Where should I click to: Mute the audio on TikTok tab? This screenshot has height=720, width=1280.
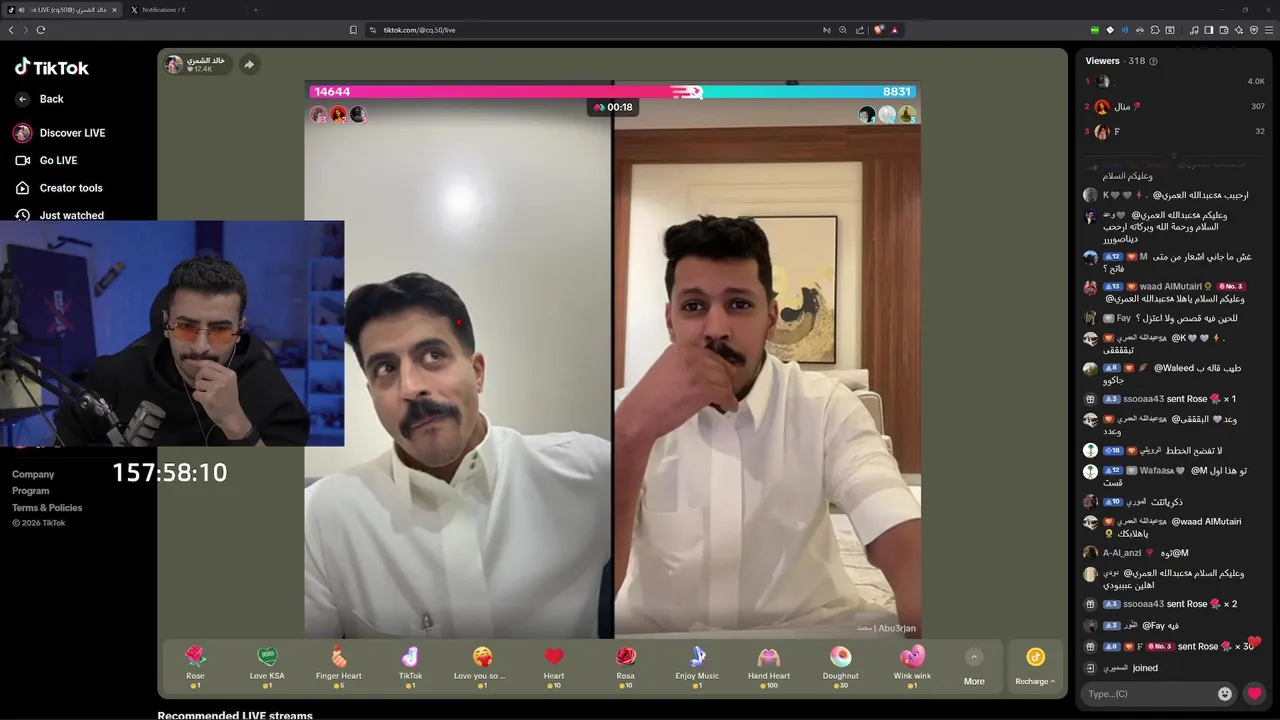coord(21,9)
